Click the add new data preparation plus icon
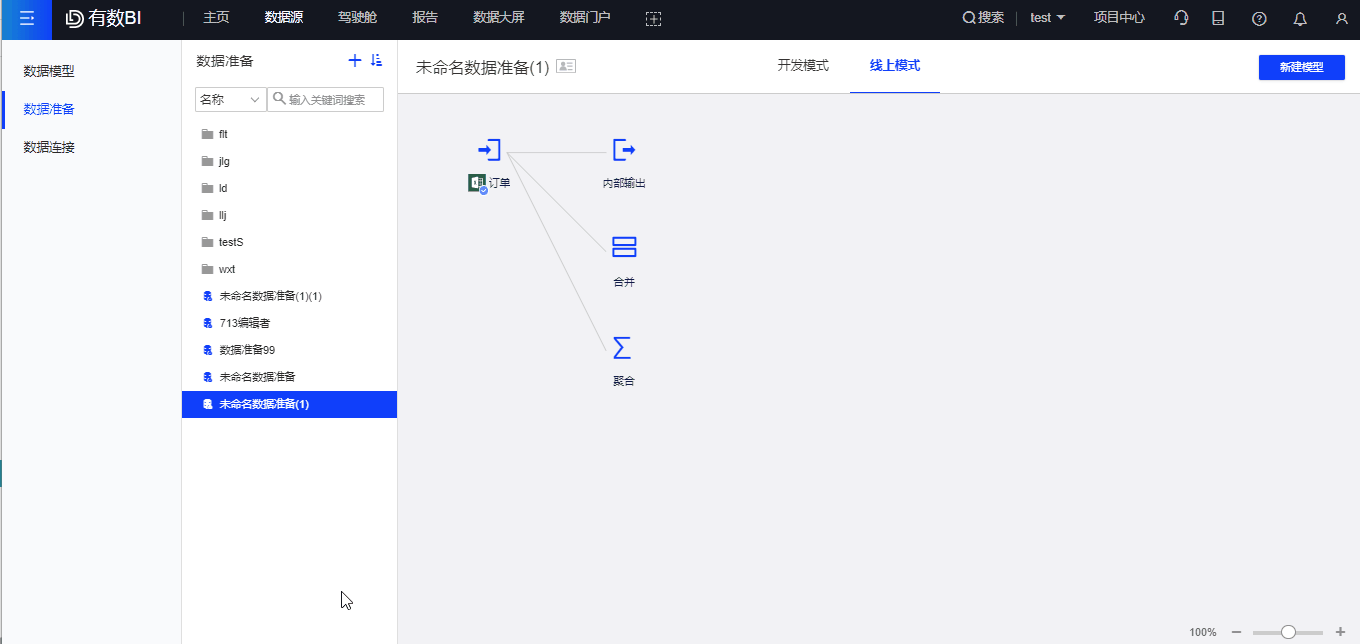Screen dimensions: 1360x644 pyautogui.click(x=354, y=60)
